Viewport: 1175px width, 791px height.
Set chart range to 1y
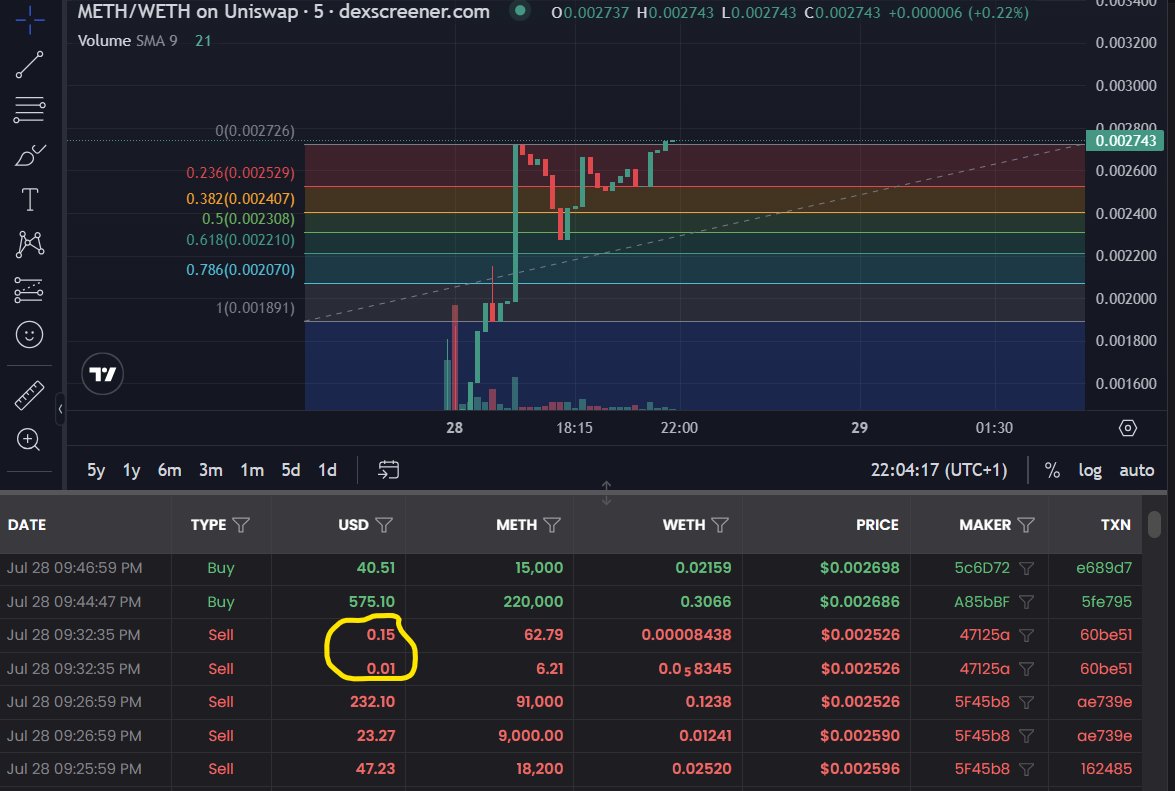(x=131, y=470)
